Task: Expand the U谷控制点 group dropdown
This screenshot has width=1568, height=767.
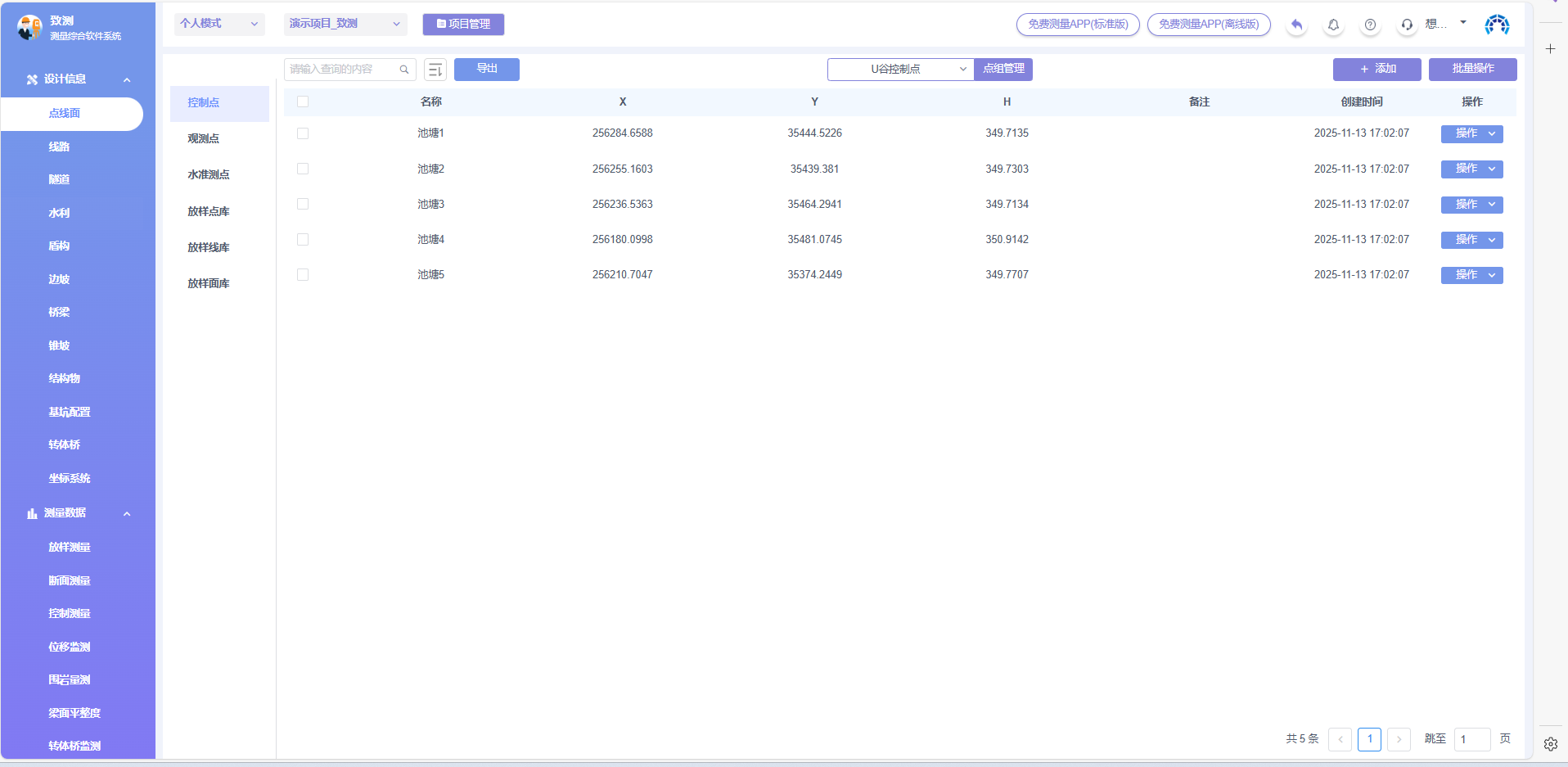Action: click(900, 70)
